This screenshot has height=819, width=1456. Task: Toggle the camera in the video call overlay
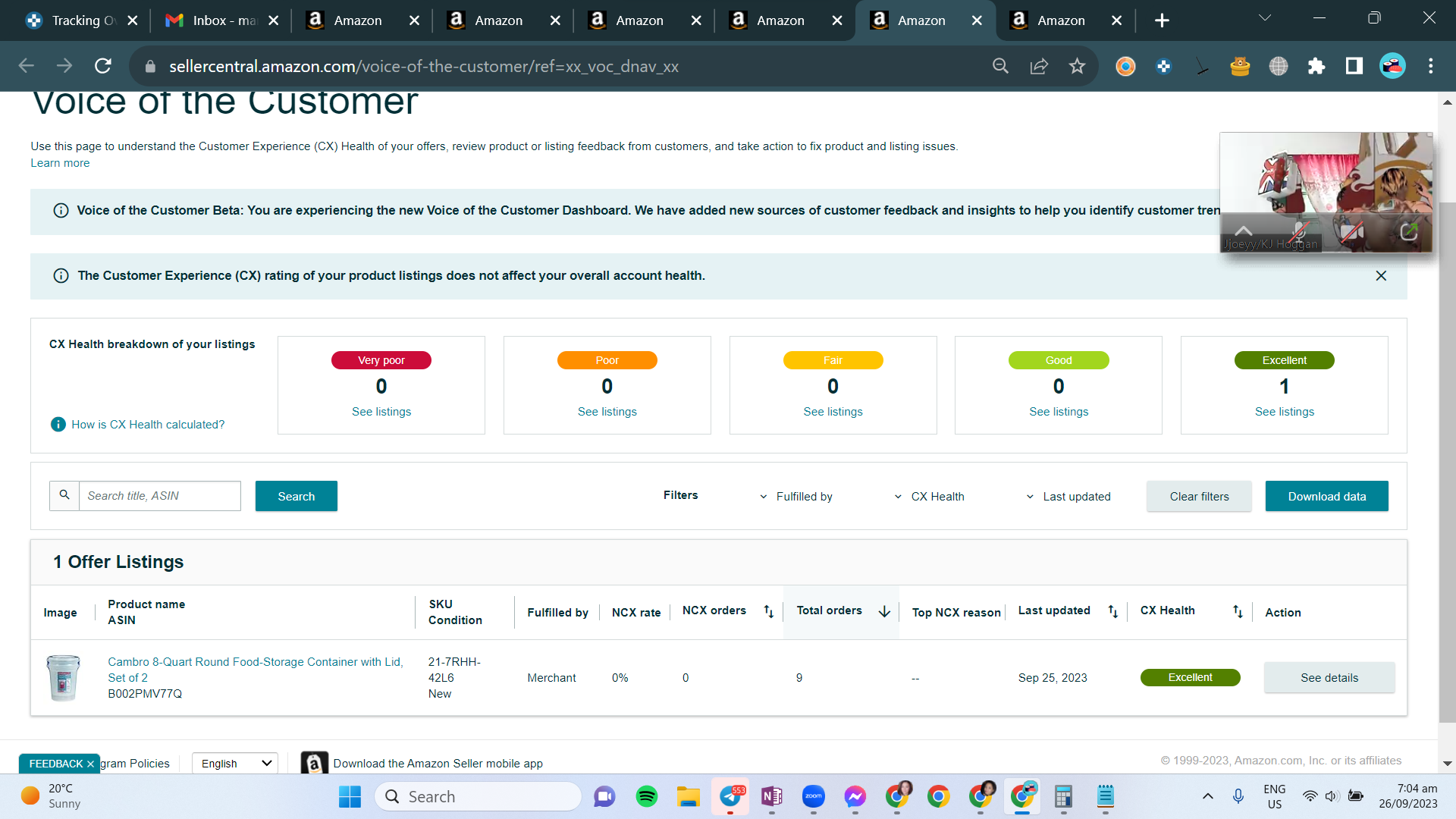1352,232
